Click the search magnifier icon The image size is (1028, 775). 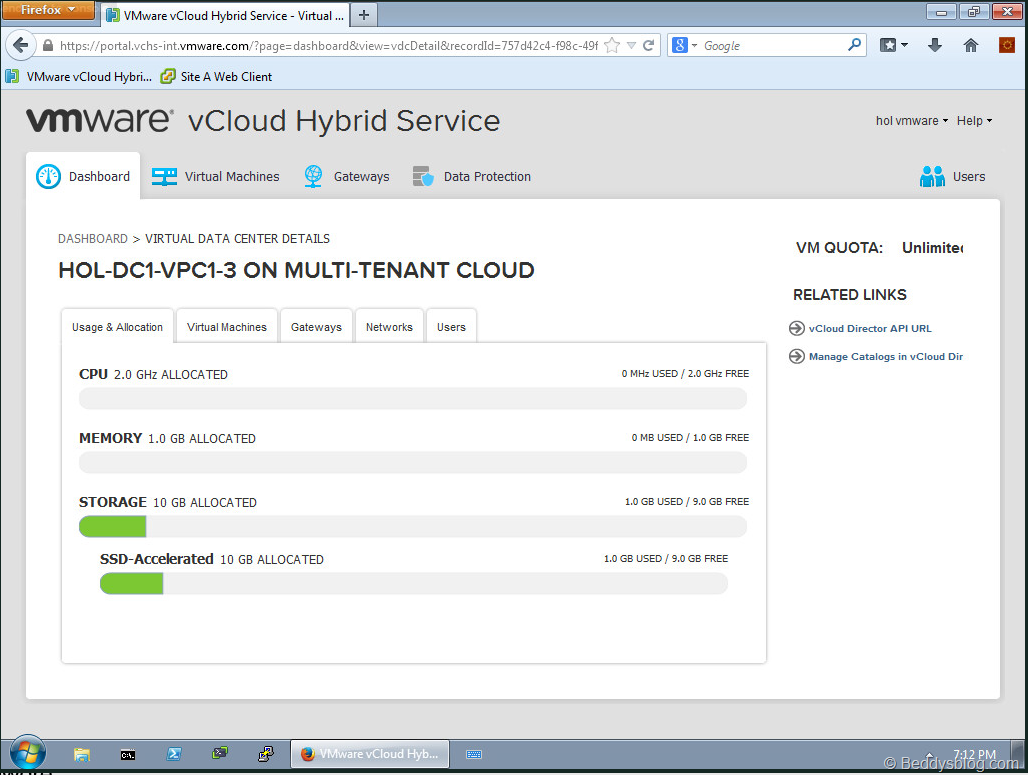click(854, 45)
